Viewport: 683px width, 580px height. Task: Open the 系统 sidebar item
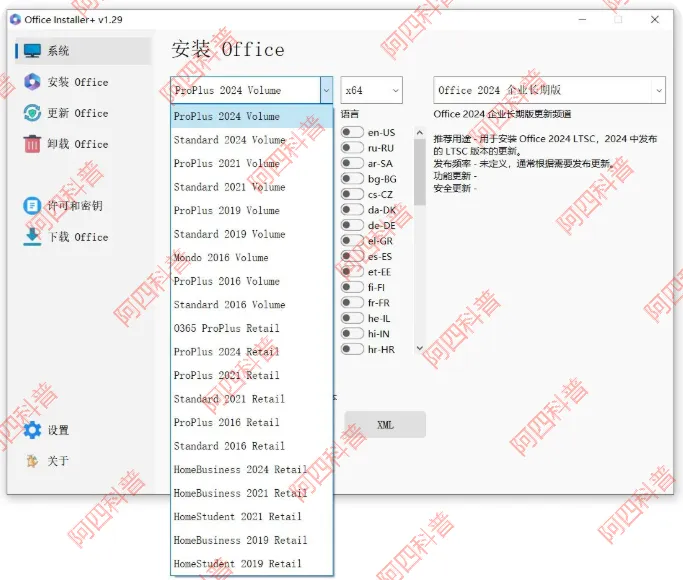click(83, 51)
